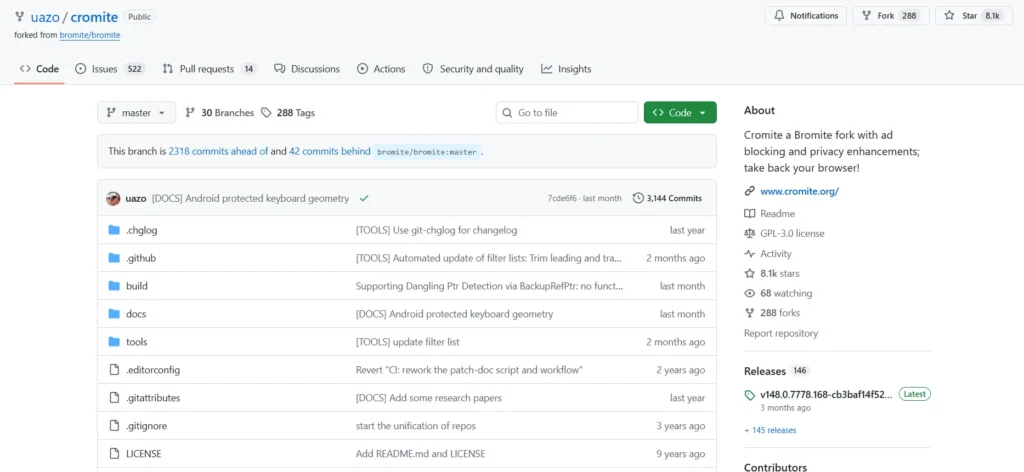Go to the Discussions tab
Image resolution: width=1024 pixels, height=472 pixels.
[x=307, y=69]
